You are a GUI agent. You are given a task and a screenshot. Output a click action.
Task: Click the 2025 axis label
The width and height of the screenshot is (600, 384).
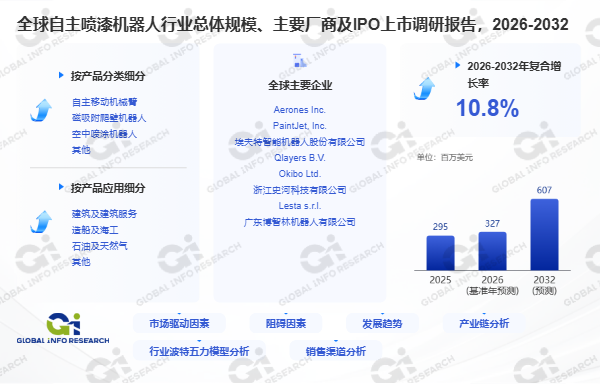point(440,280)
